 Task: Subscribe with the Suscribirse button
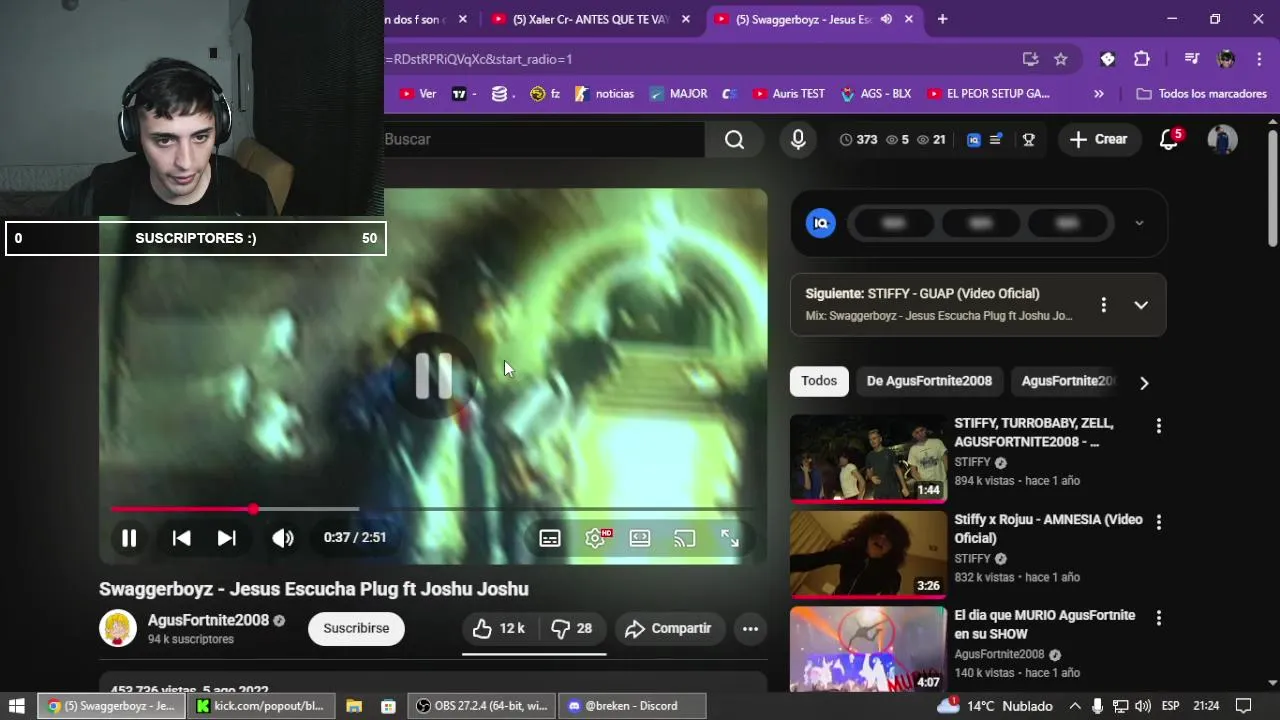pyautogui.click(x=356, y=628)
